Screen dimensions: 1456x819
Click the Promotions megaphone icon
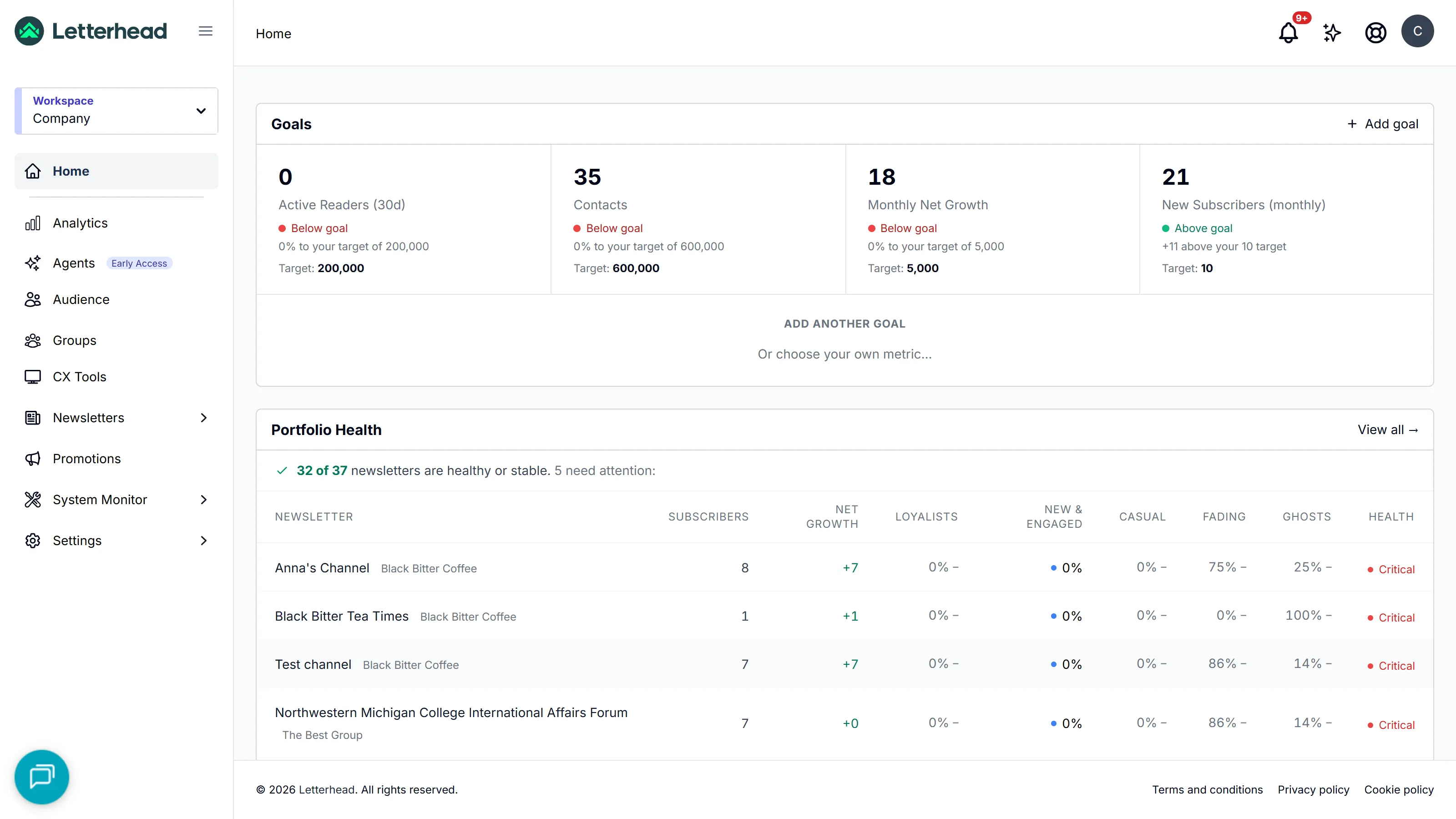[x=33, y=458]
